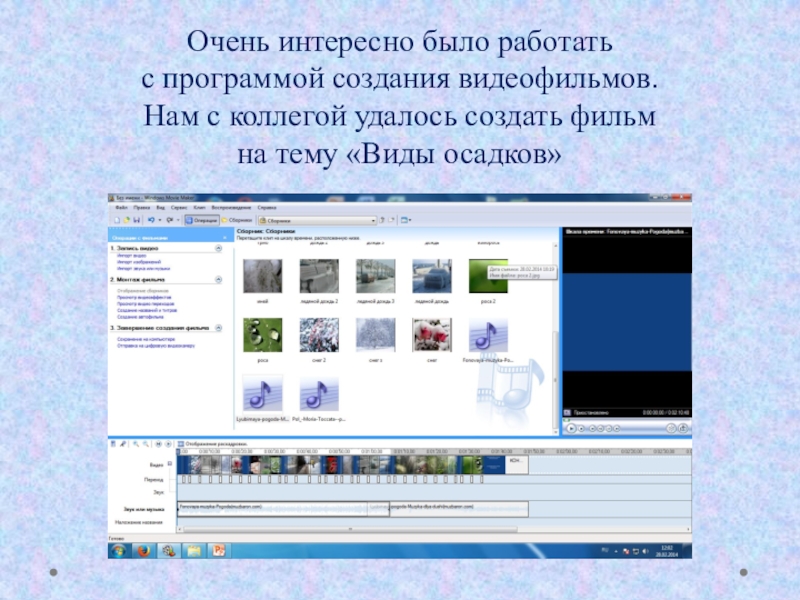This screenshot has height=600, width=800.
Task: Select the снег 3 thumbnail
Action: 376,335
